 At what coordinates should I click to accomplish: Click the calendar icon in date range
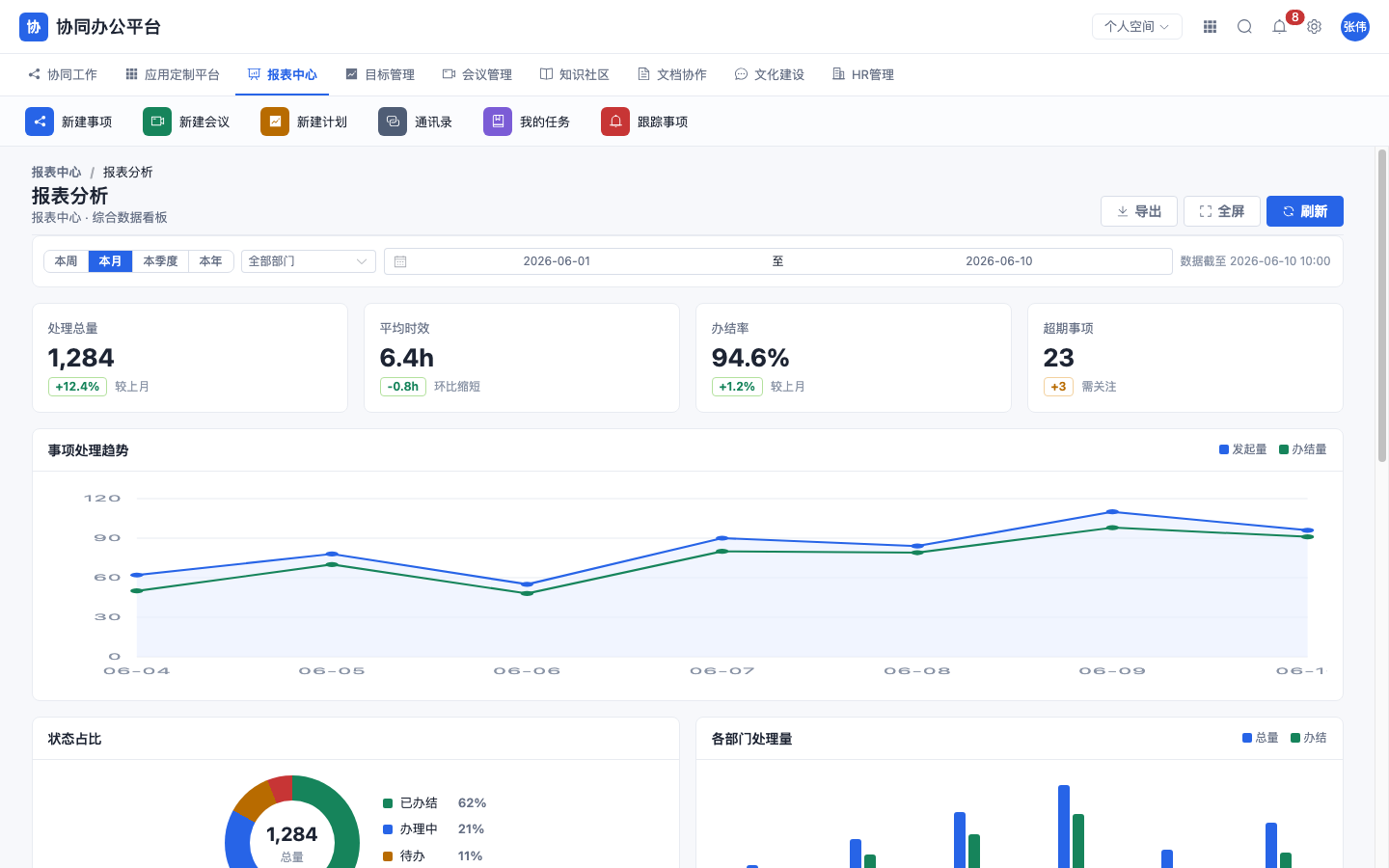(x=400, y=261)
